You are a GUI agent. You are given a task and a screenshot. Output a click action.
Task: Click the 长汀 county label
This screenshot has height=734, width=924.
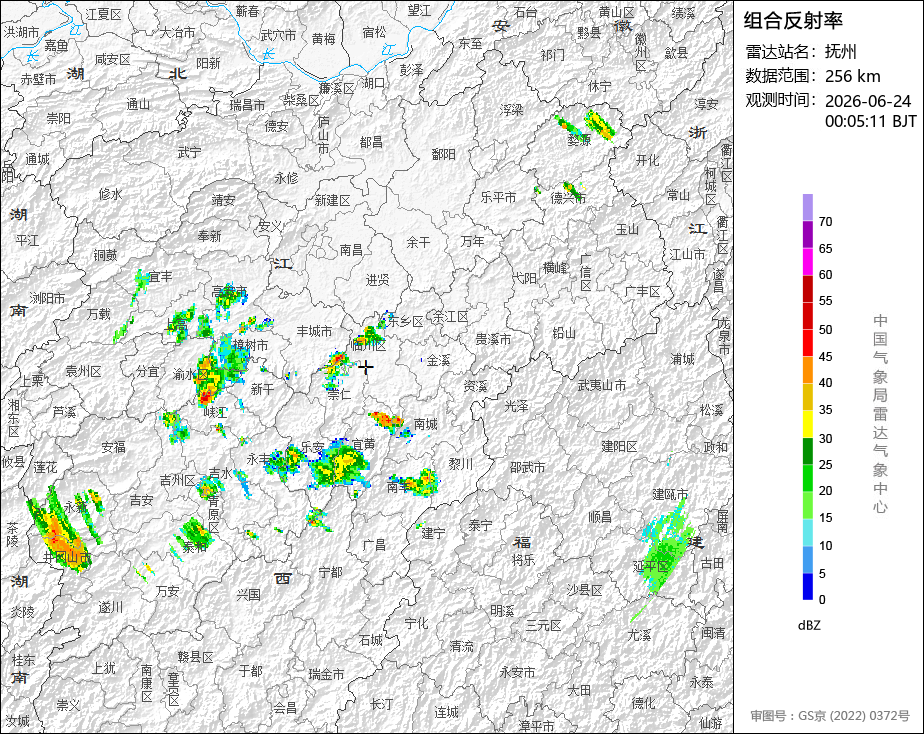point(382,704)
